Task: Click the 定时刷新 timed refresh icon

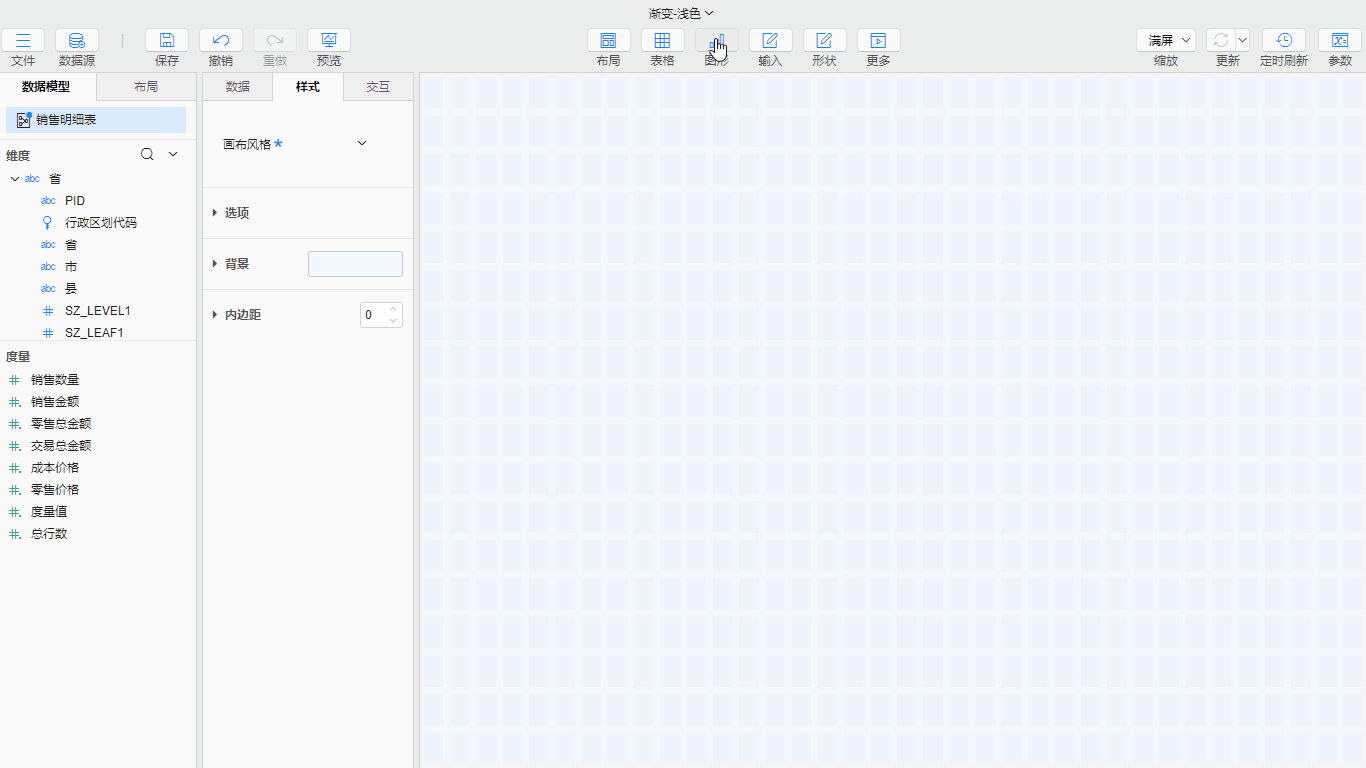Action: (x=1283, y=40)
